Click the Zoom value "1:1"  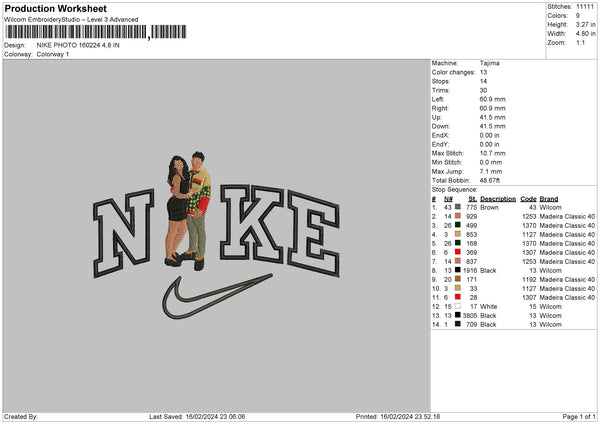[580, 42]
